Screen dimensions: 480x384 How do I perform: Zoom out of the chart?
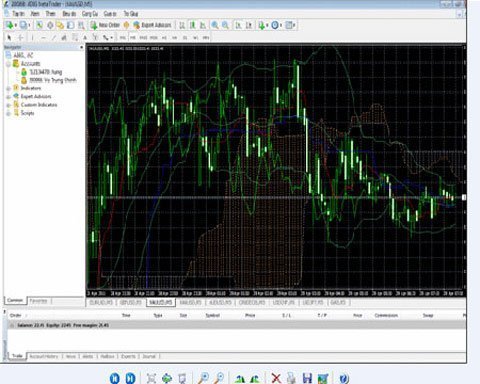tap(225, 25)
